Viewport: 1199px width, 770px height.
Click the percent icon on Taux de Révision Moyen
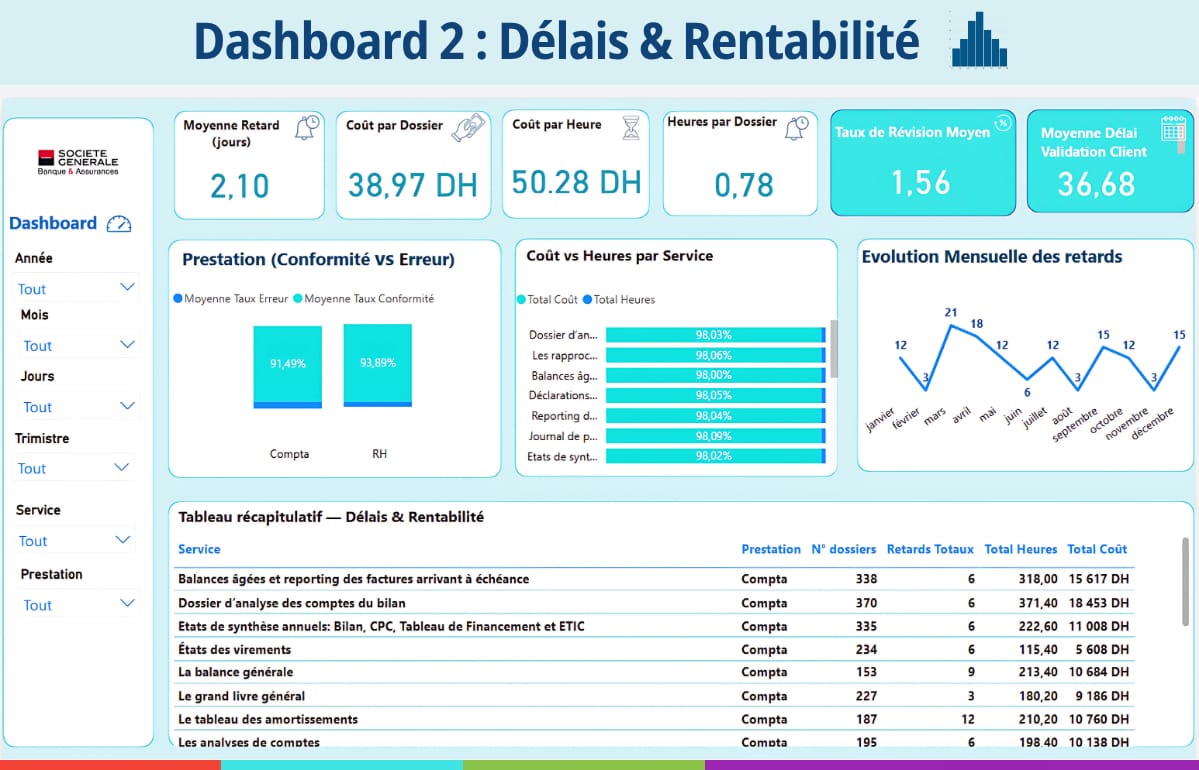pos(1002,123)
